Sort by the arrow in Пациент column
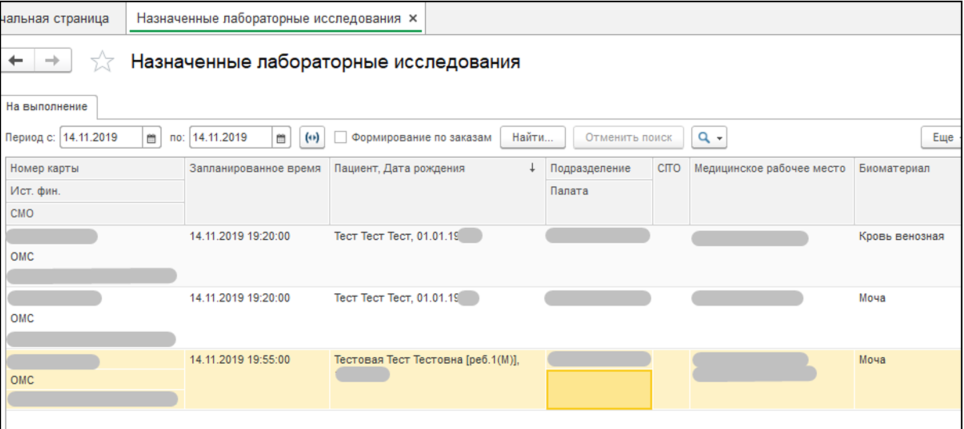This screenshot has width=964, height=429. [532, 169]
